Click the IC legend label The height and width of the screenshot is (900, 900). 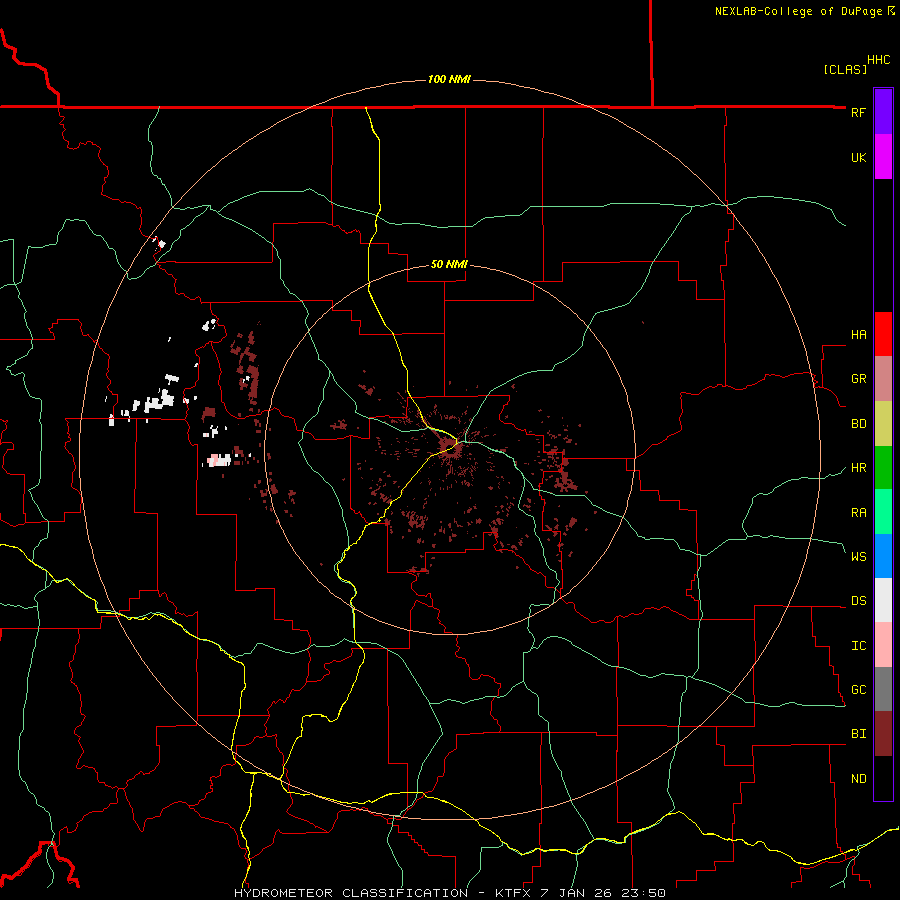(858, 646)
